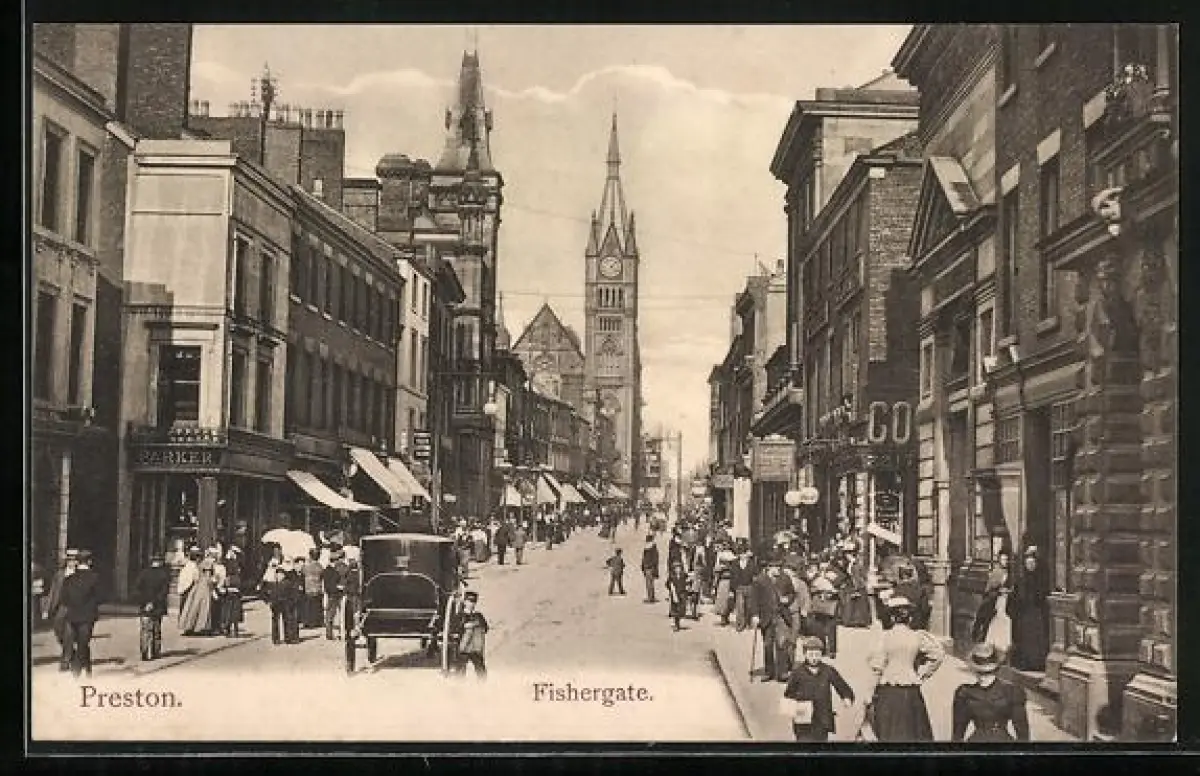The width and height of the screenshot is (1200, 776).
Task: Select the PARKER shop sign
Action: [x=176, y=457]
